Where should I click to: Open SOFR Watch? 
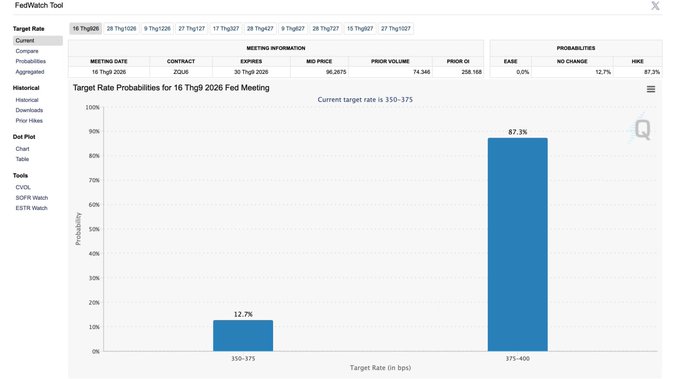click(32, 198)
